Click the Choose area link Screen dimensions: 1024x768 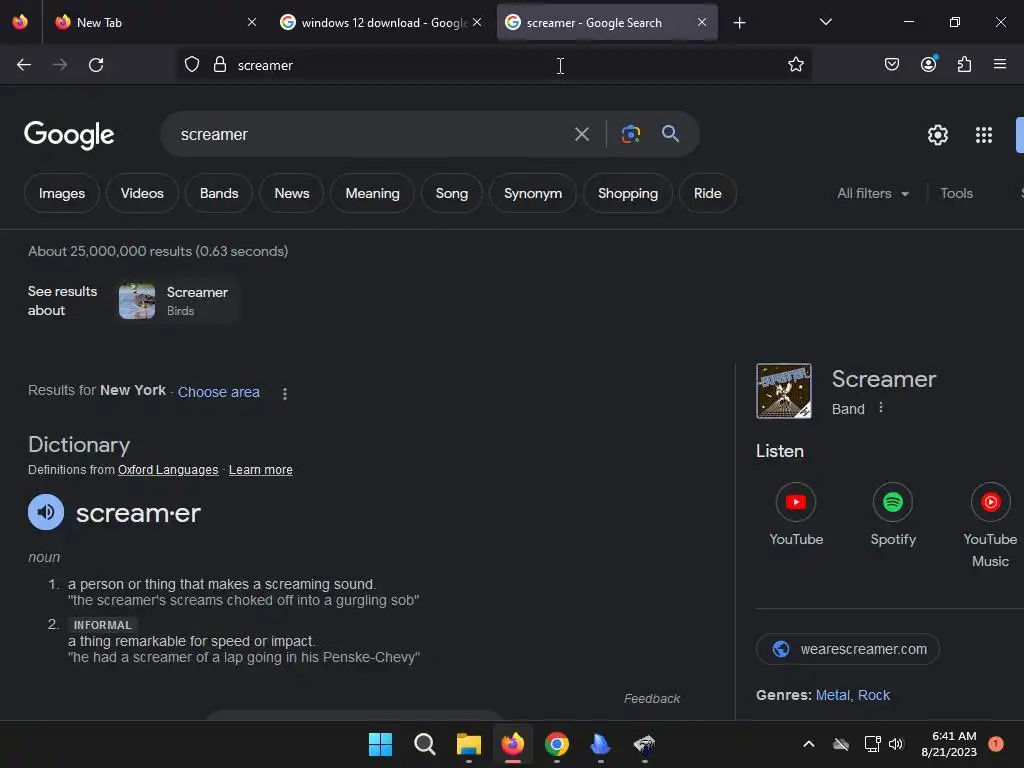click(219, 392)
